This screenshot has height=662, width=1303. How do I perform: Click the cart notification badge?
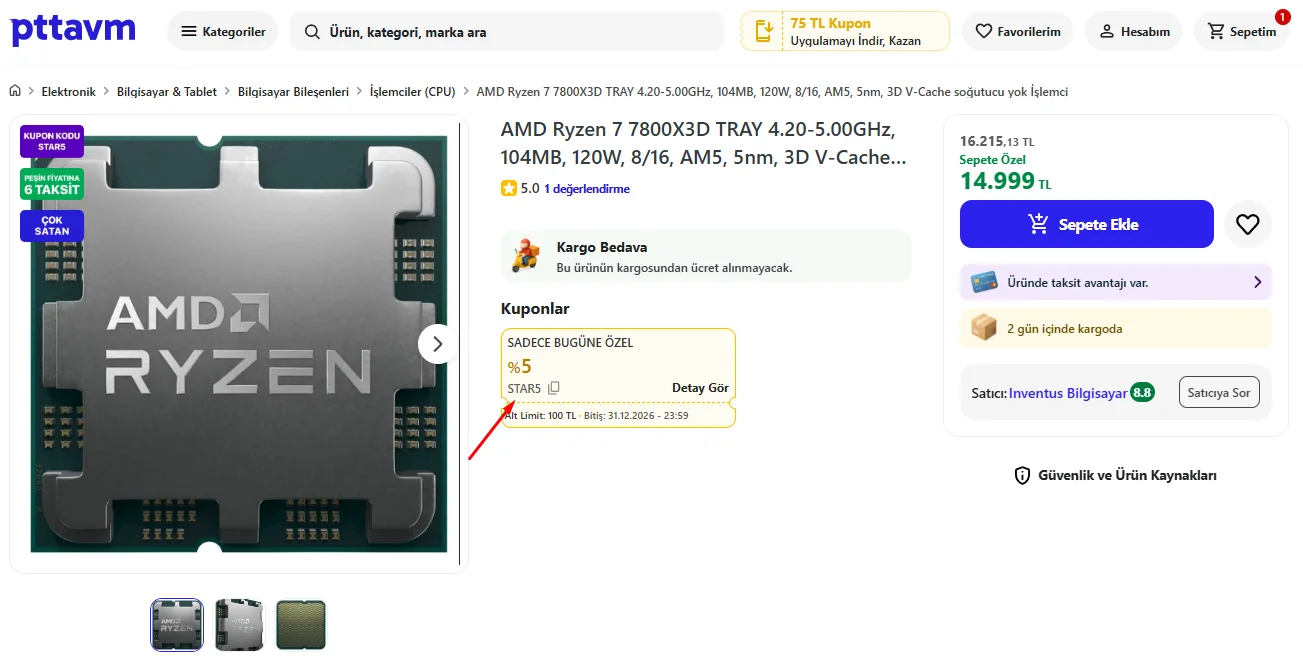coord(1282,17)
